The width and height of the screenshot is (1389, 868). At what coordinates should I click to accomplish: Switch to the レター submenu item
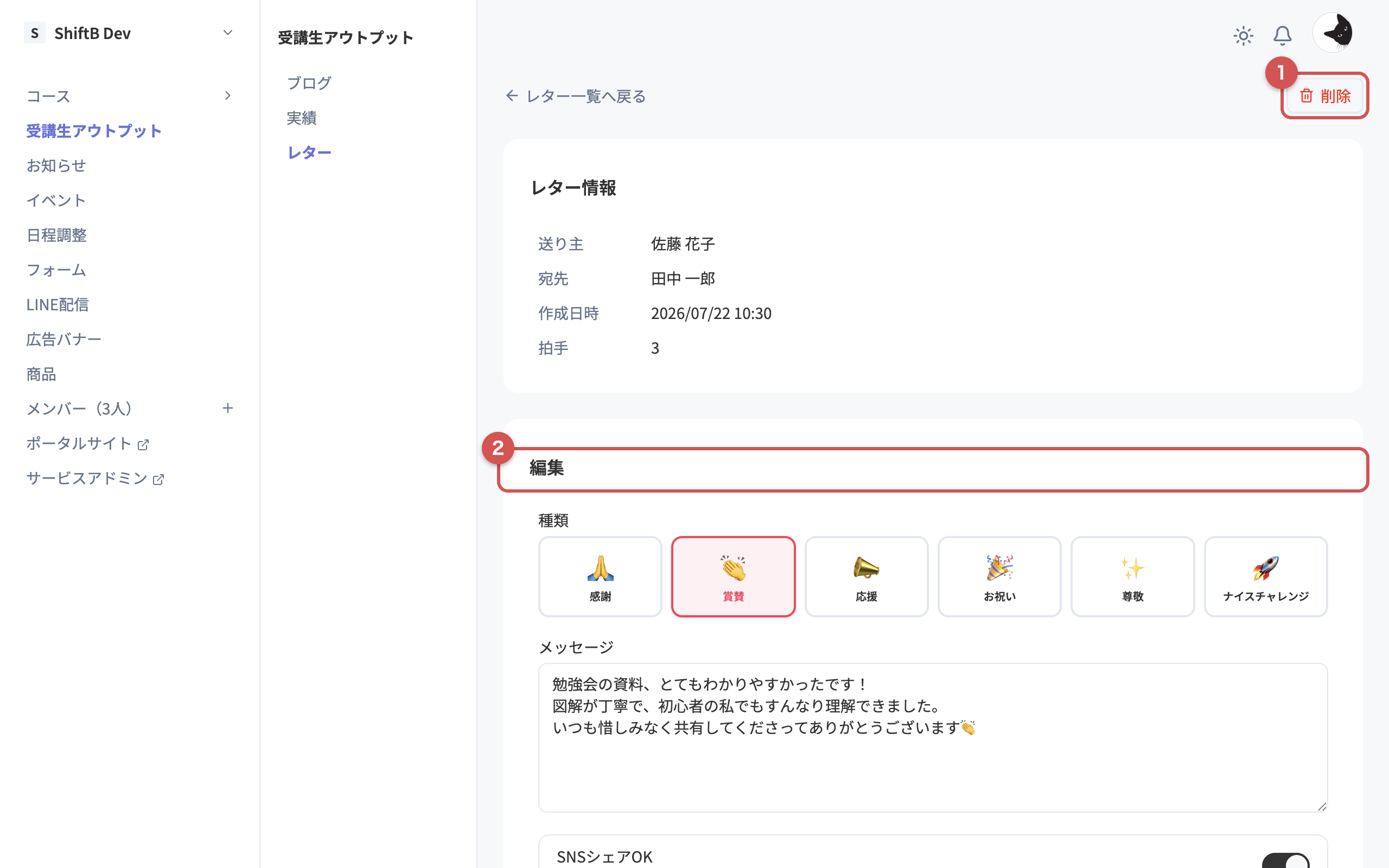coord(309,152)
